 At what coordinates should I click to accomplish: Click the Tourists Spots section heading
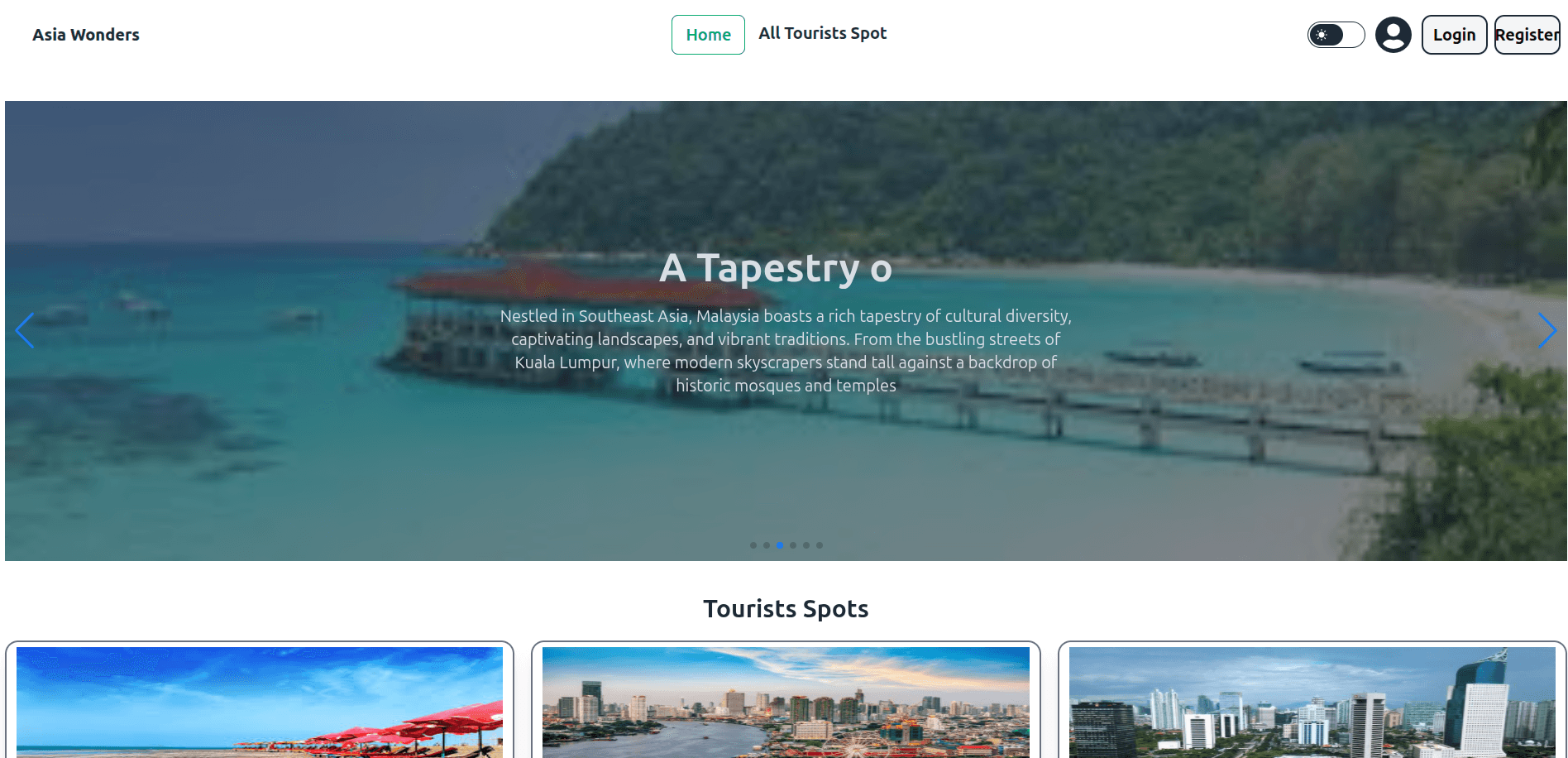point(786,609)
